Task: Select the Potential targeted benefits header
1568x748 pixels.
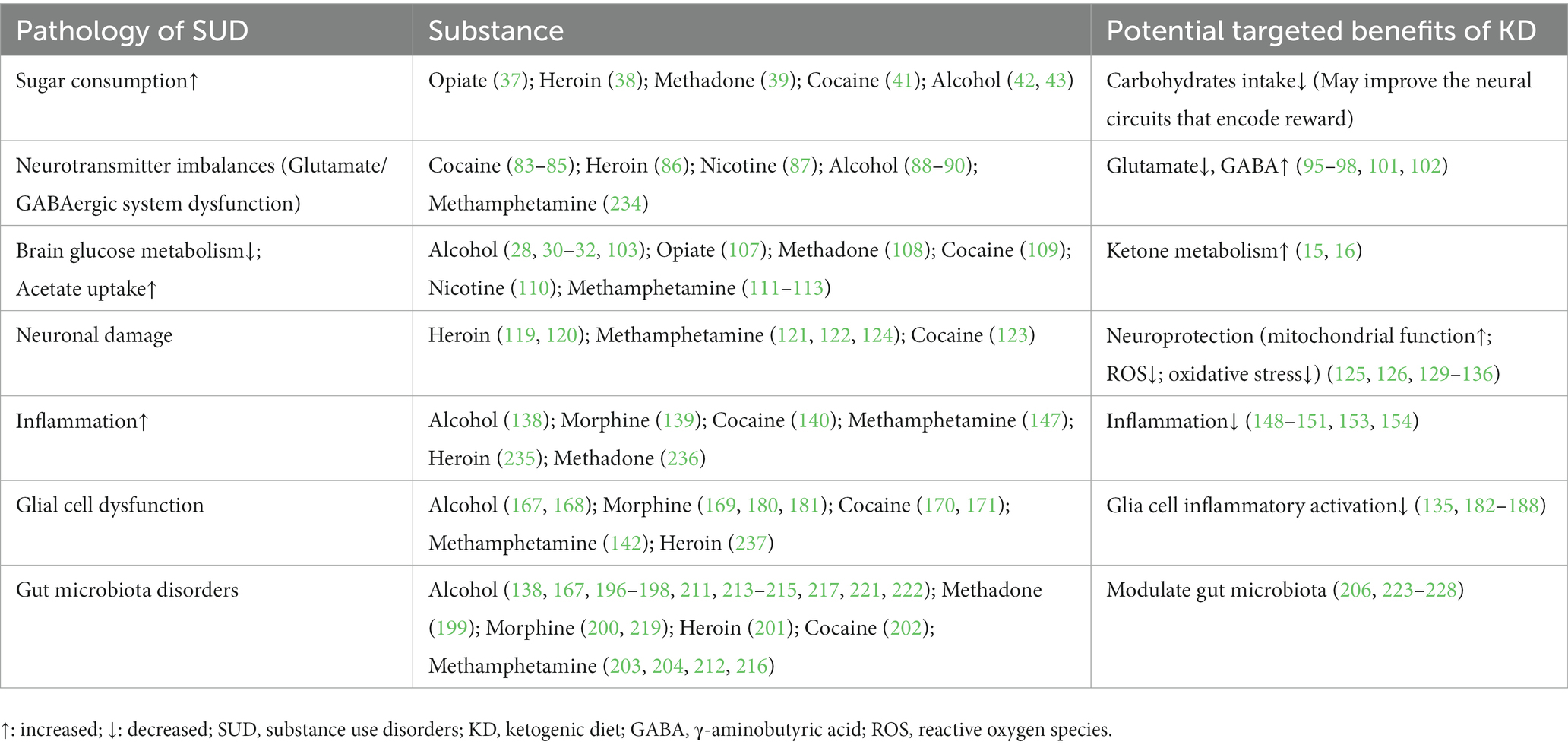Action: (x=1321, y=31)
